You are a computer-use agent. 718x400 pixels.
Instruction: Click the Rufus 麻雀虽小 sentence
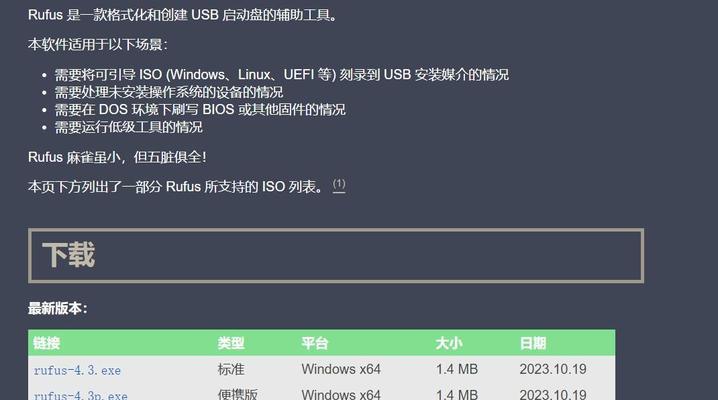[x=117, y=157]
